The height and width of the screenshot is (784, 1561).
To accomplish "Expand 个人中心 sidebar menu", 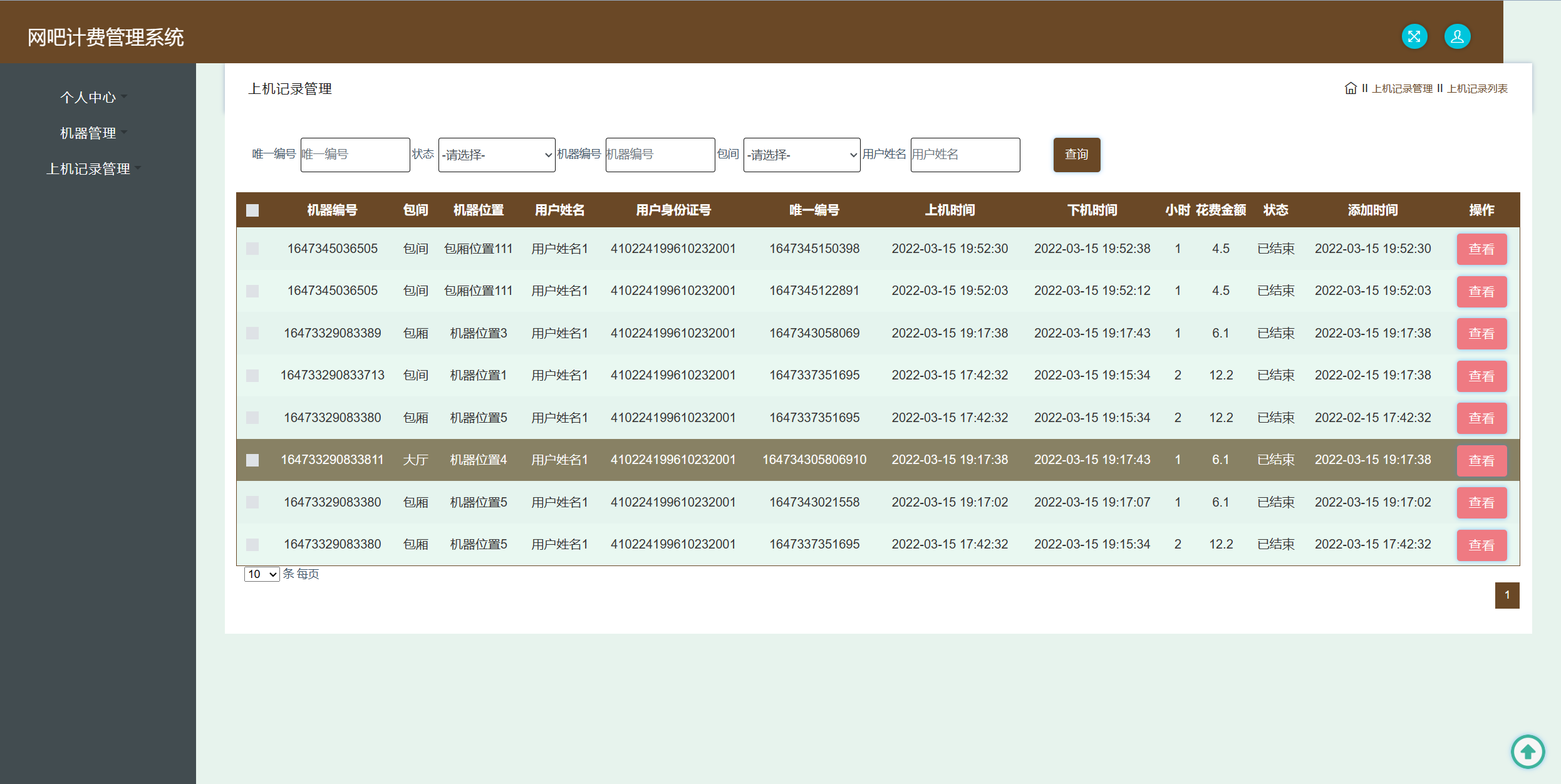I will point(88,97).
